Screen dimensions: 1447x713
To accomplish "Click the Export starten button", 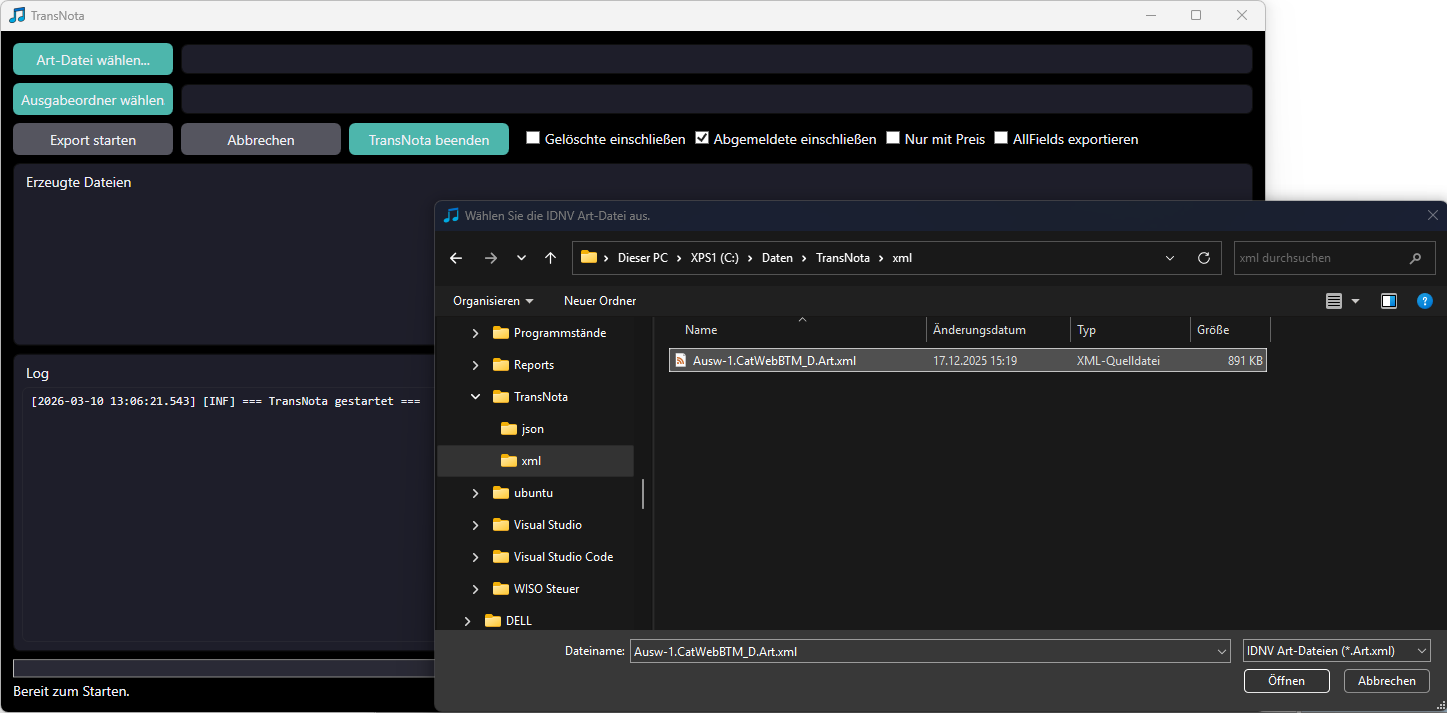I will (93, 140).
